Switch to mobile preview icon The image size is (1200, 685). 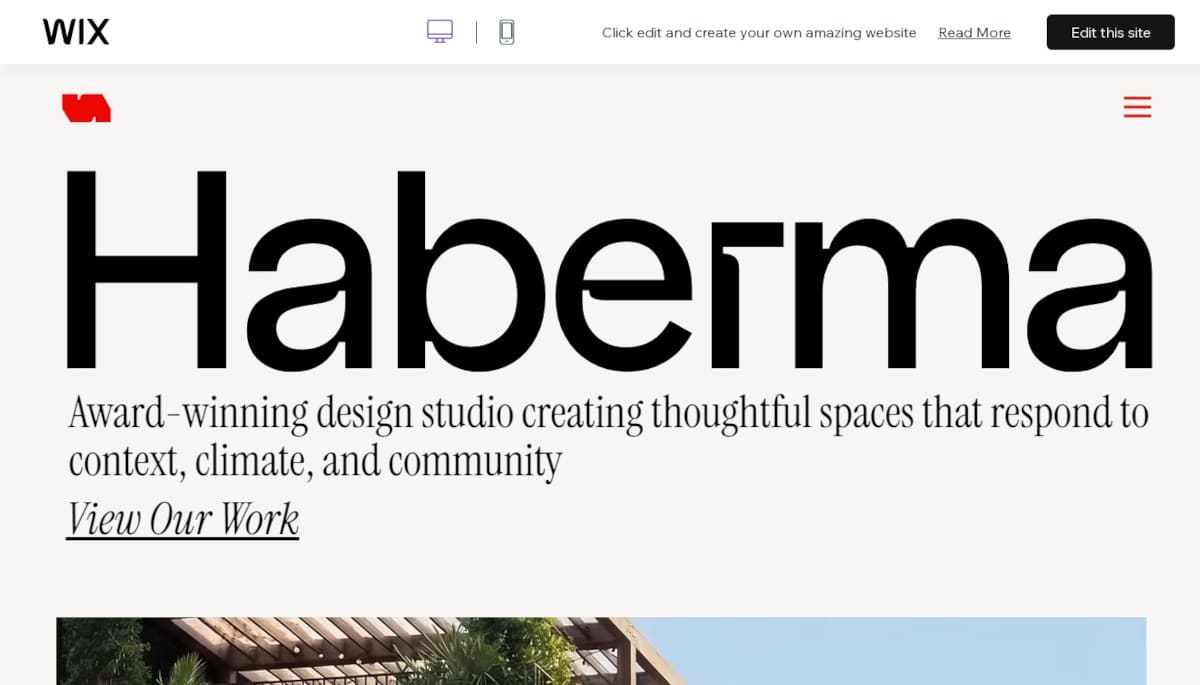click(x=507, y=32)
